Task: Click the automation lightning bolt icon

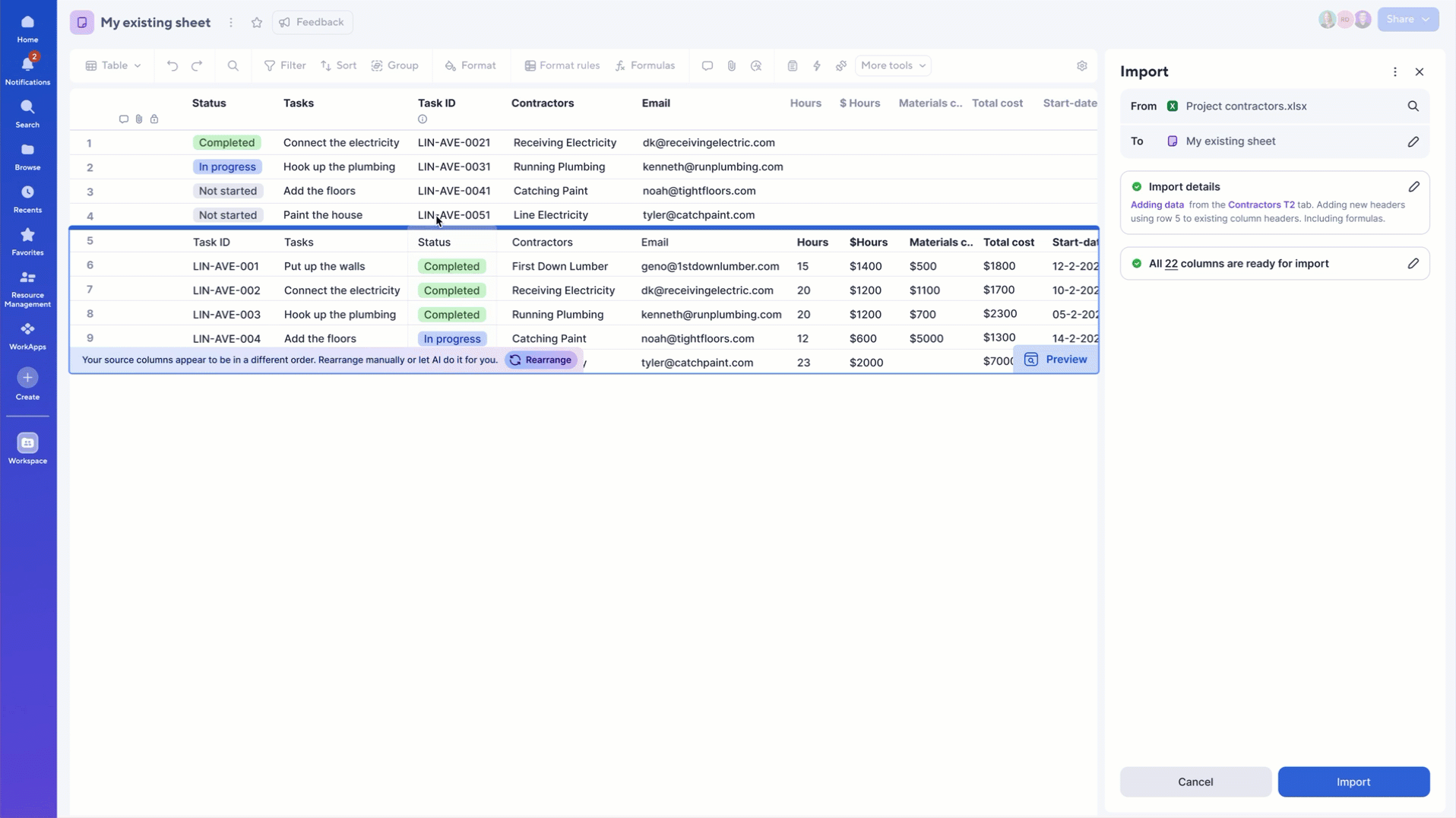Action: point(817,66)
